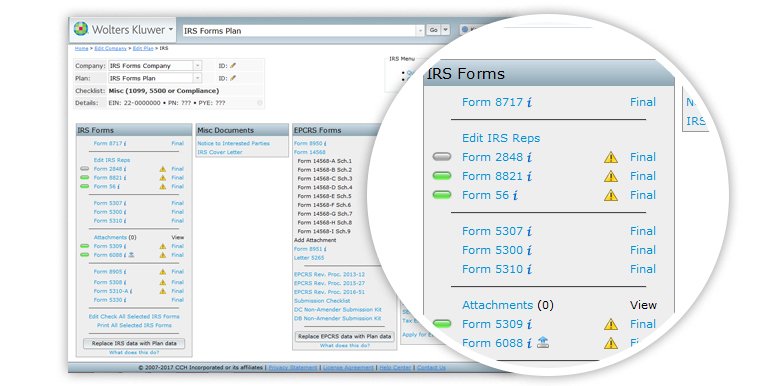This screenshot has height=386, width=768.
Task: Open the Edit Company breadcrumb
Action: coord(110,48)
